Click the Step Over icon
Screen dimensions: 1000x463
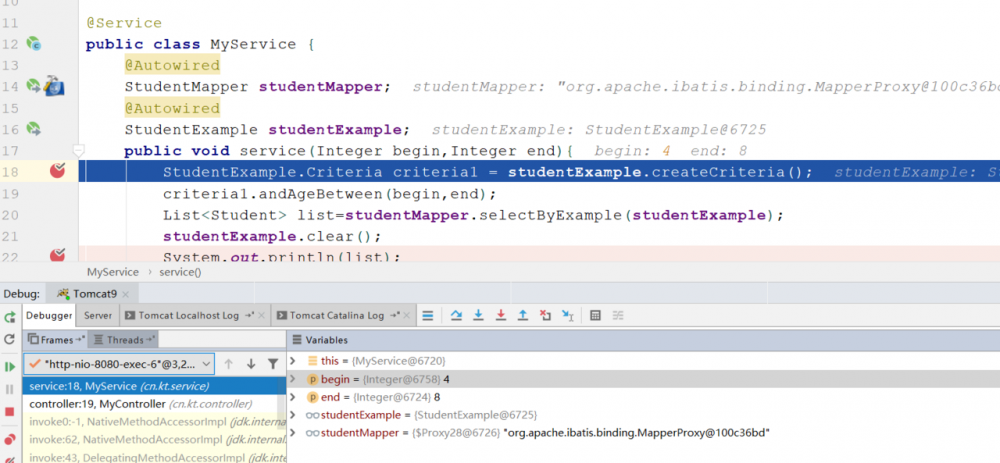coord(456,315)
